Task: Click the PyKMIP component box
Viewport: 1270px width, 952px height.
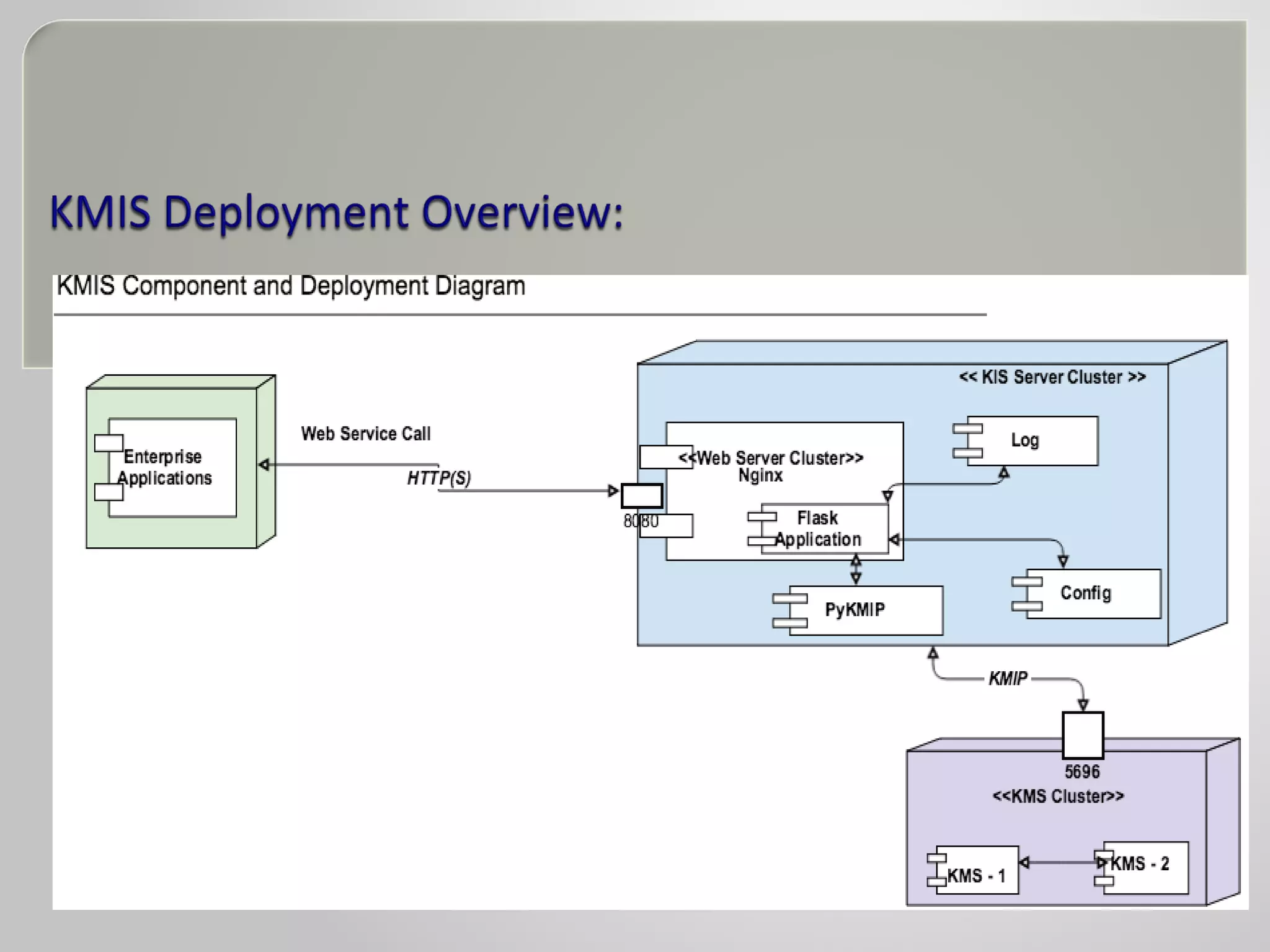Action: pyautogui.click(x=866, y=610)
